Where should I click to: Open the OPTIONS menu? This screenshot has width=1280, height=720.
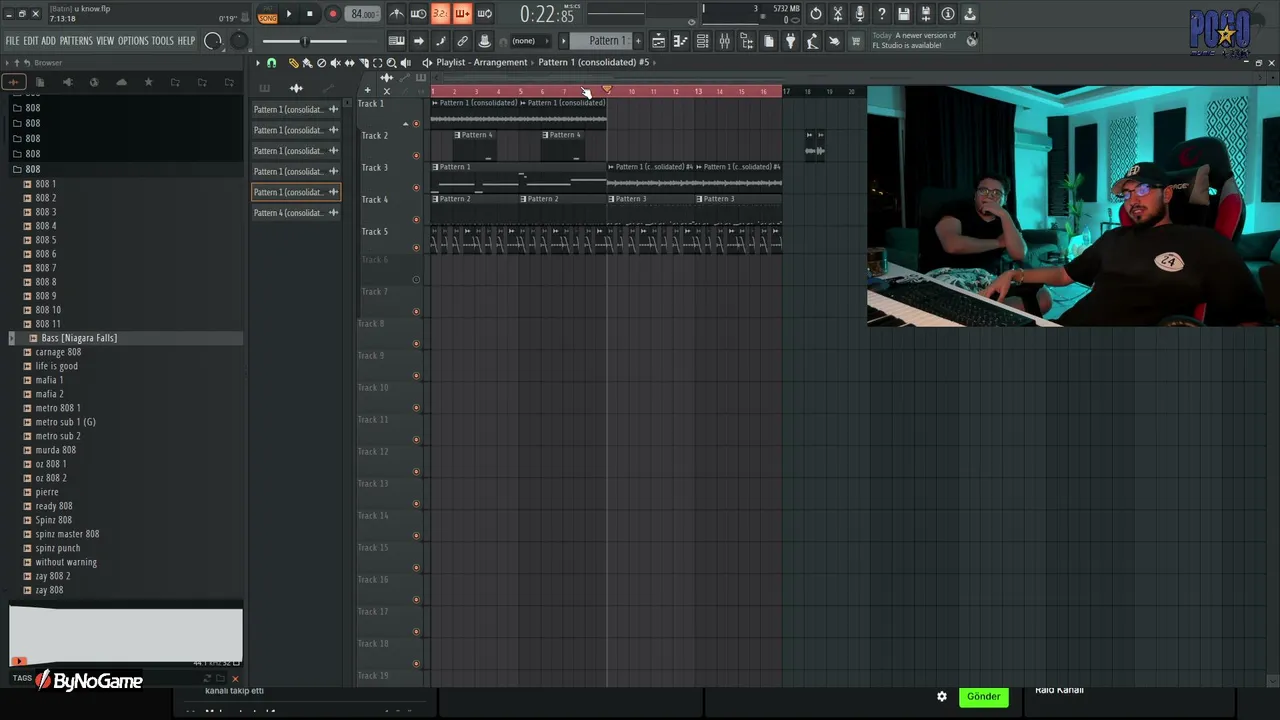(x=133, y=41)
